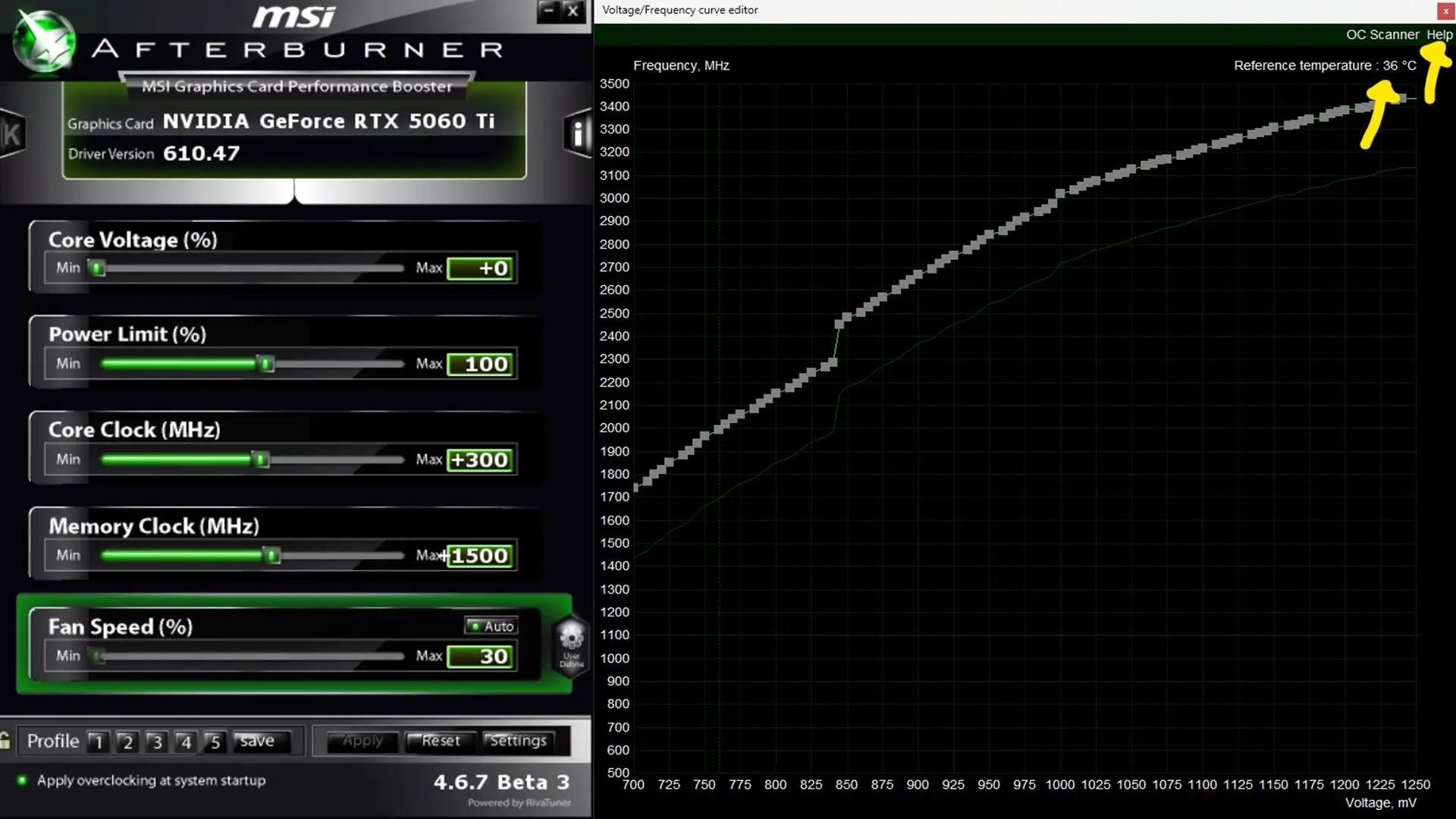The width and height of the screenshot is (1456, 819).
Task: Close the Voltage/Frequency curve editor
Action: 1445,11
